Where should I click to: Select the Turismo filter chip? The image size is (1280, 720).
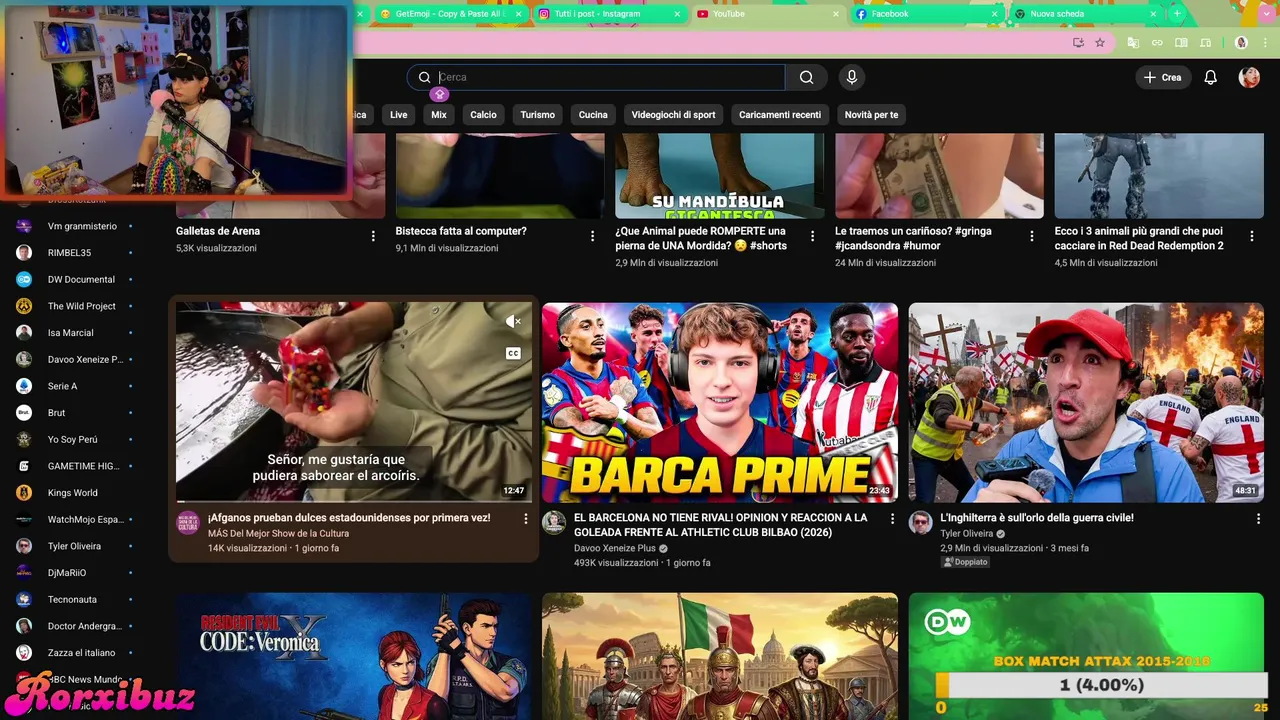click(537, 115)
